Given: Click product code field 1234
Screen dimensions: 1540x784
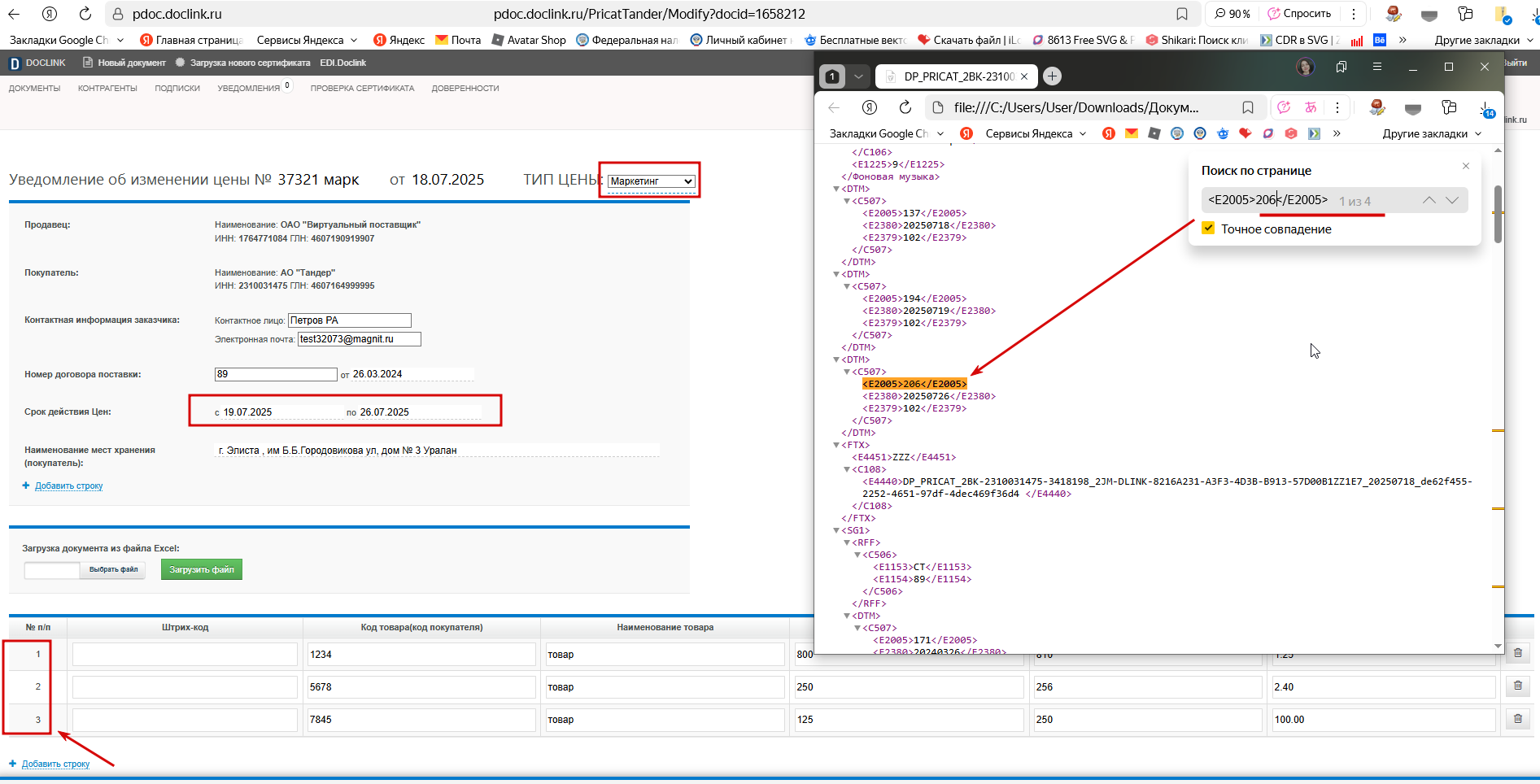Looking at the screenshot, I should [421, 654].
